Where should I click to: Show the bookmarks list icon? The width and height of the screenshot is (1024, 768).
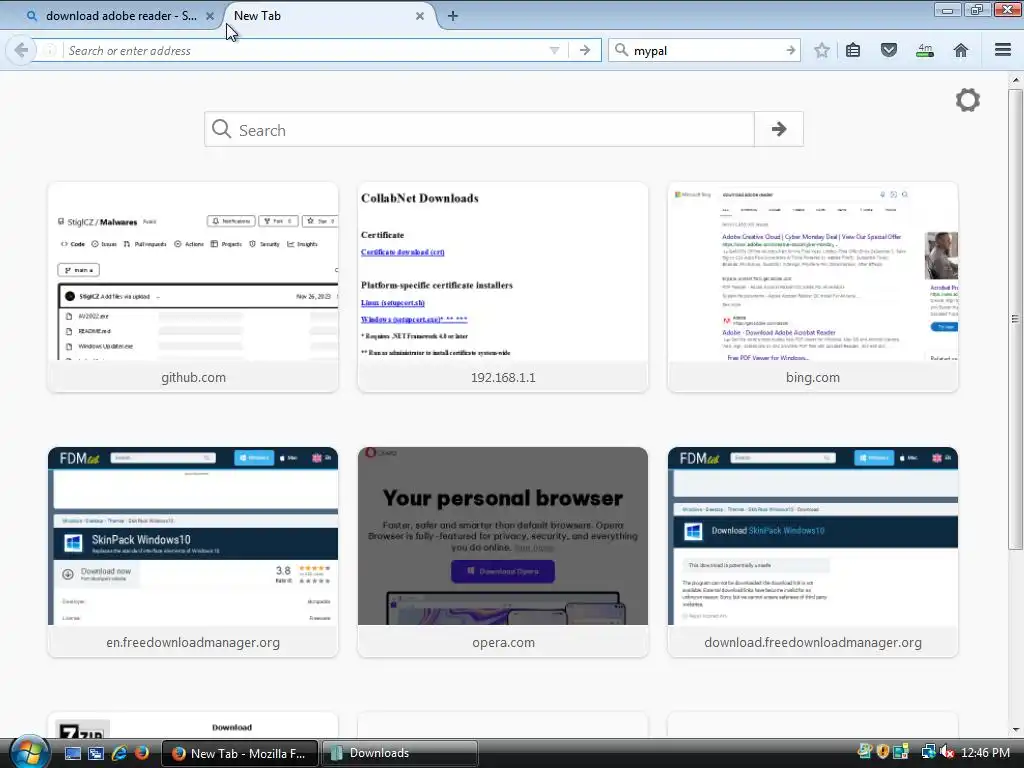[853, 50]
